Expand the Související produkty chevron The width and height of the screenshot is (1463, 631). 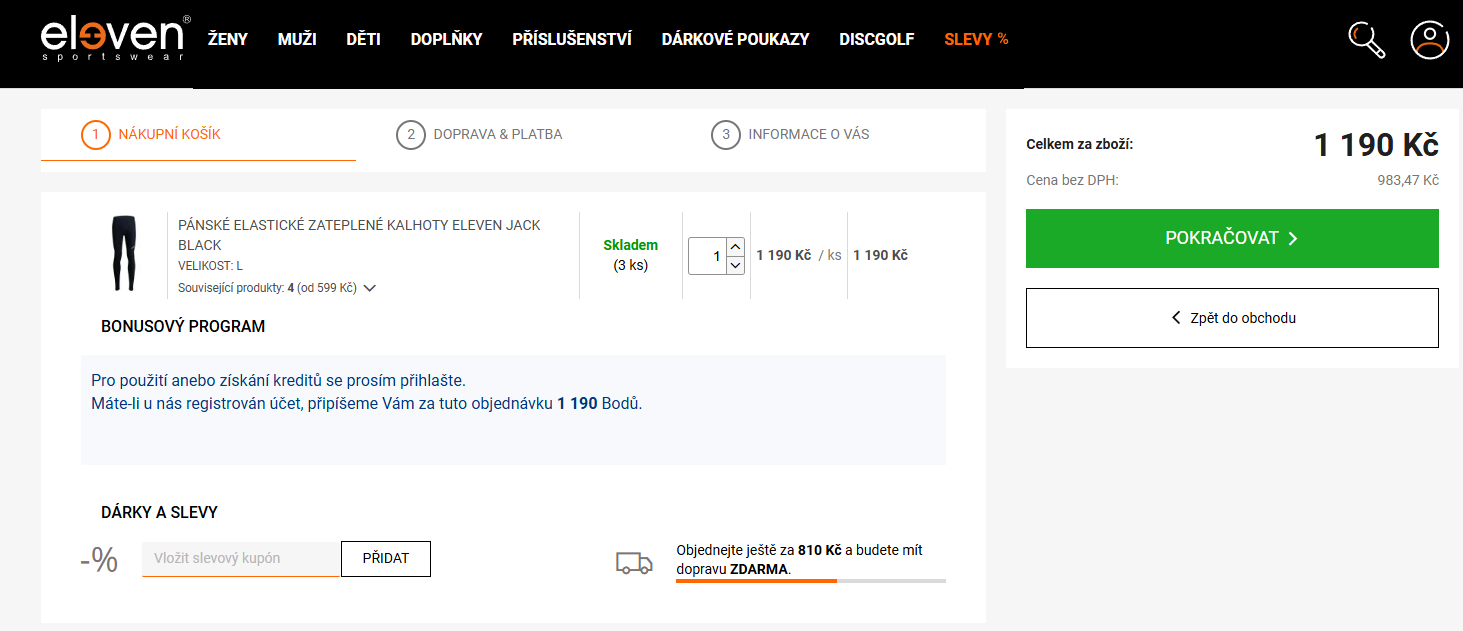pos(370,288)
